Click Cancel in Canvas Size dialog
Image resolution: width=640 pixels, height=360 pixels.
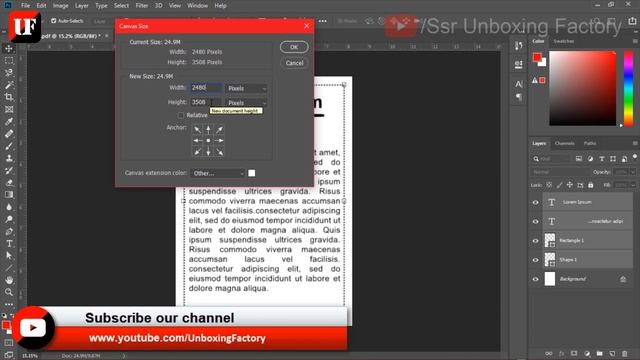tap(294, 63)
